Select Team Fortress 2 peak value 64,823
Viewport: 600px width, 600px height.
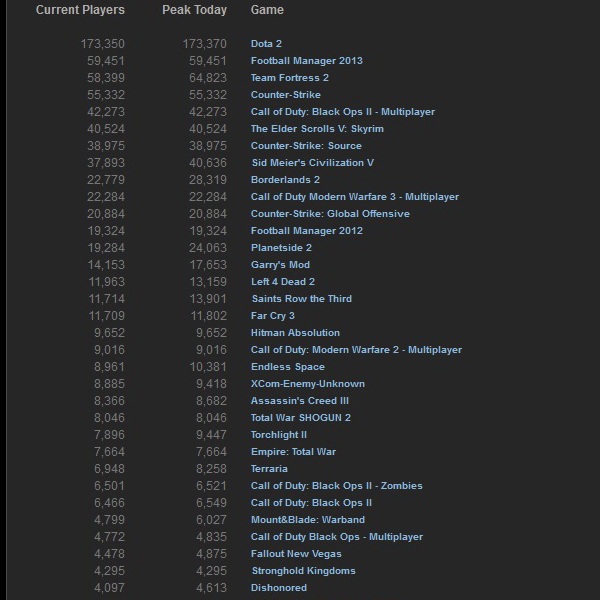pyautogui.click(x=208, y=78)
